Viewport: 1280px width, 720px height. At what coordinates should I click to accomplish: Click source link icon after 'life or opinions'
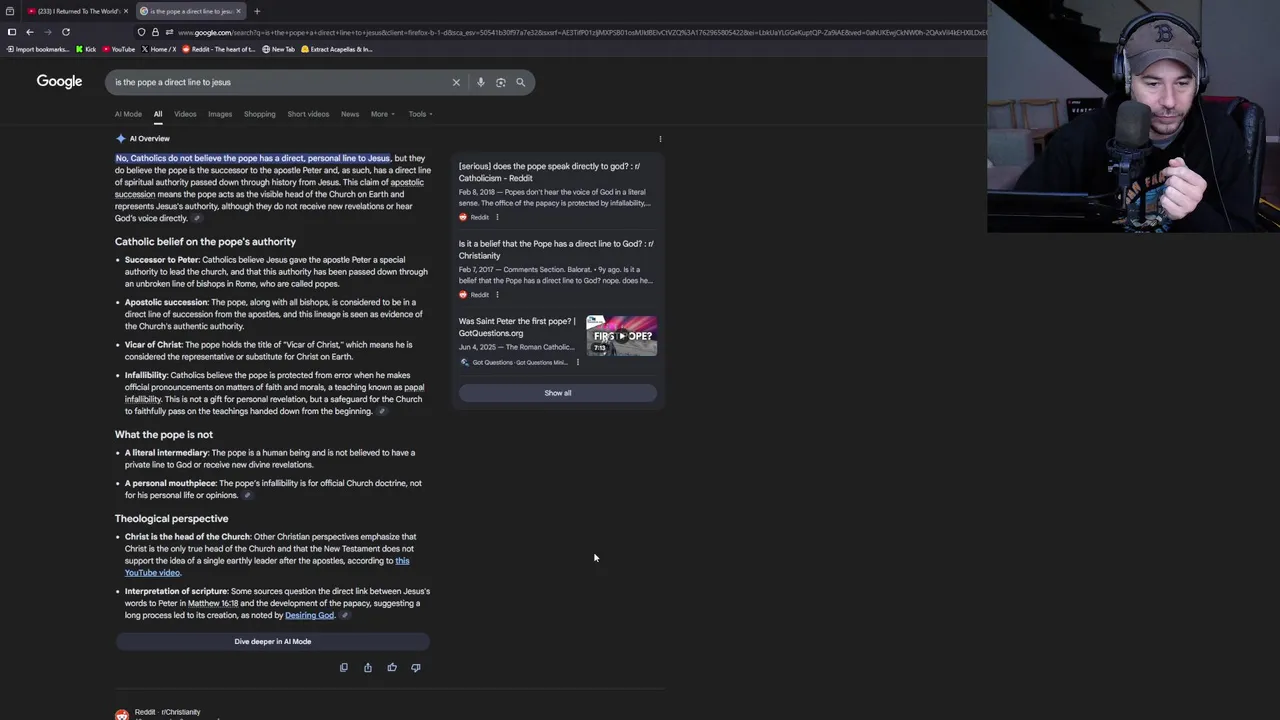247,495
